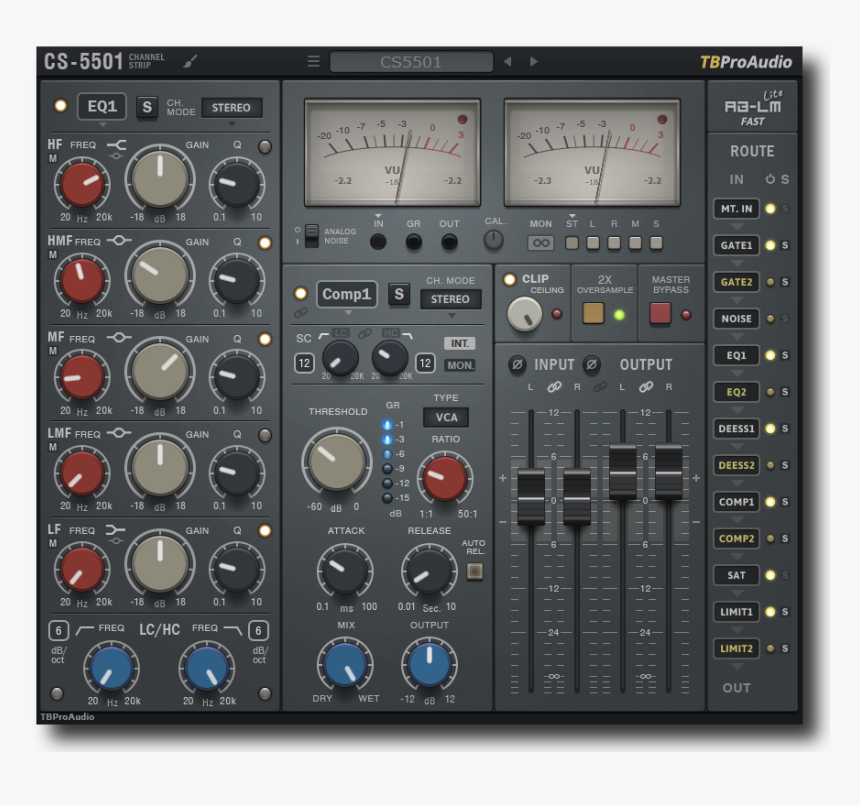Click the route power icon
860x805 pixels.
[x=770, y=179]
